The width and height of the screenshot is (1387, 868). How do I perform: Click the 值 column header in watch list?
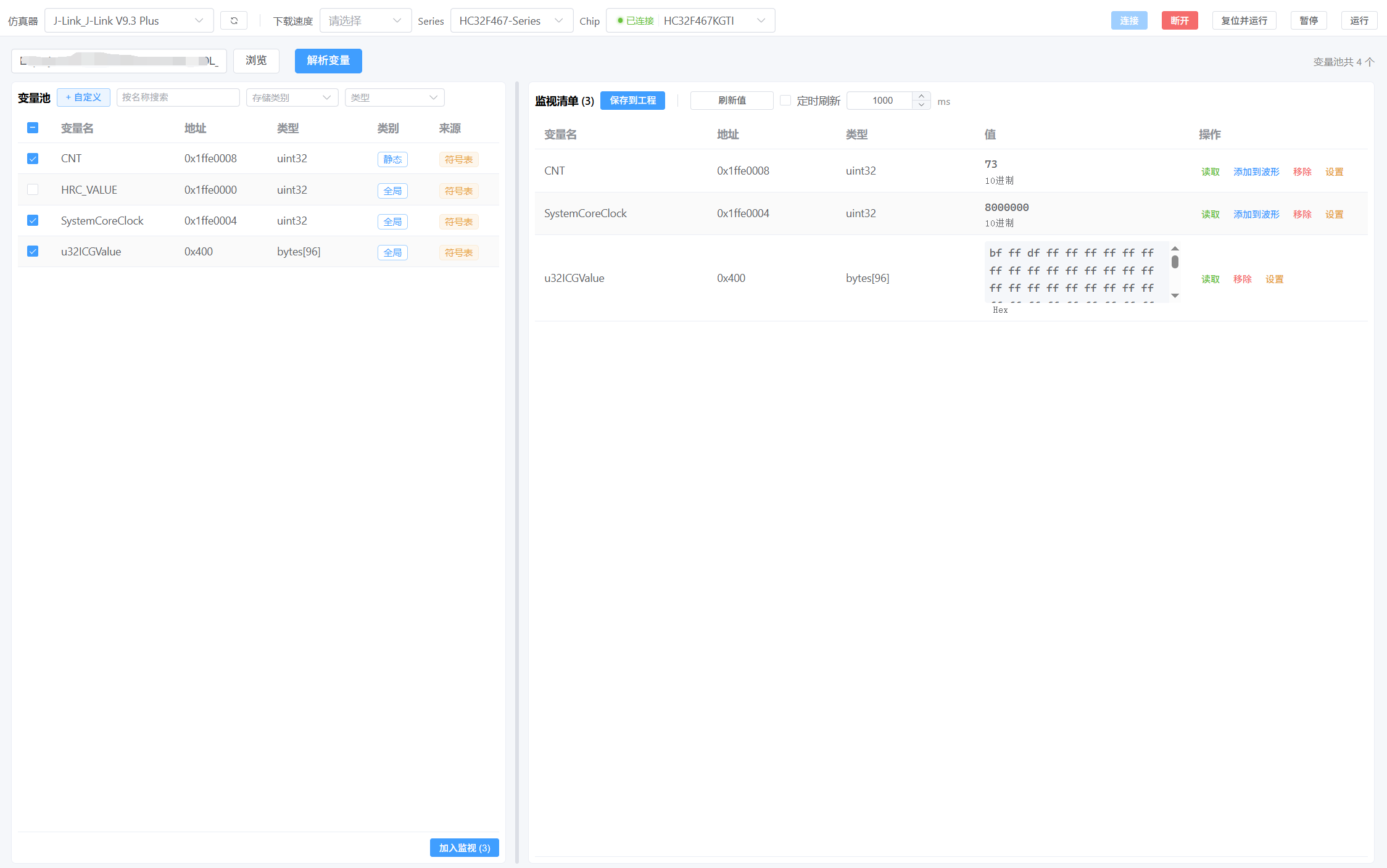pyautogui.click(x=990, y=134)
